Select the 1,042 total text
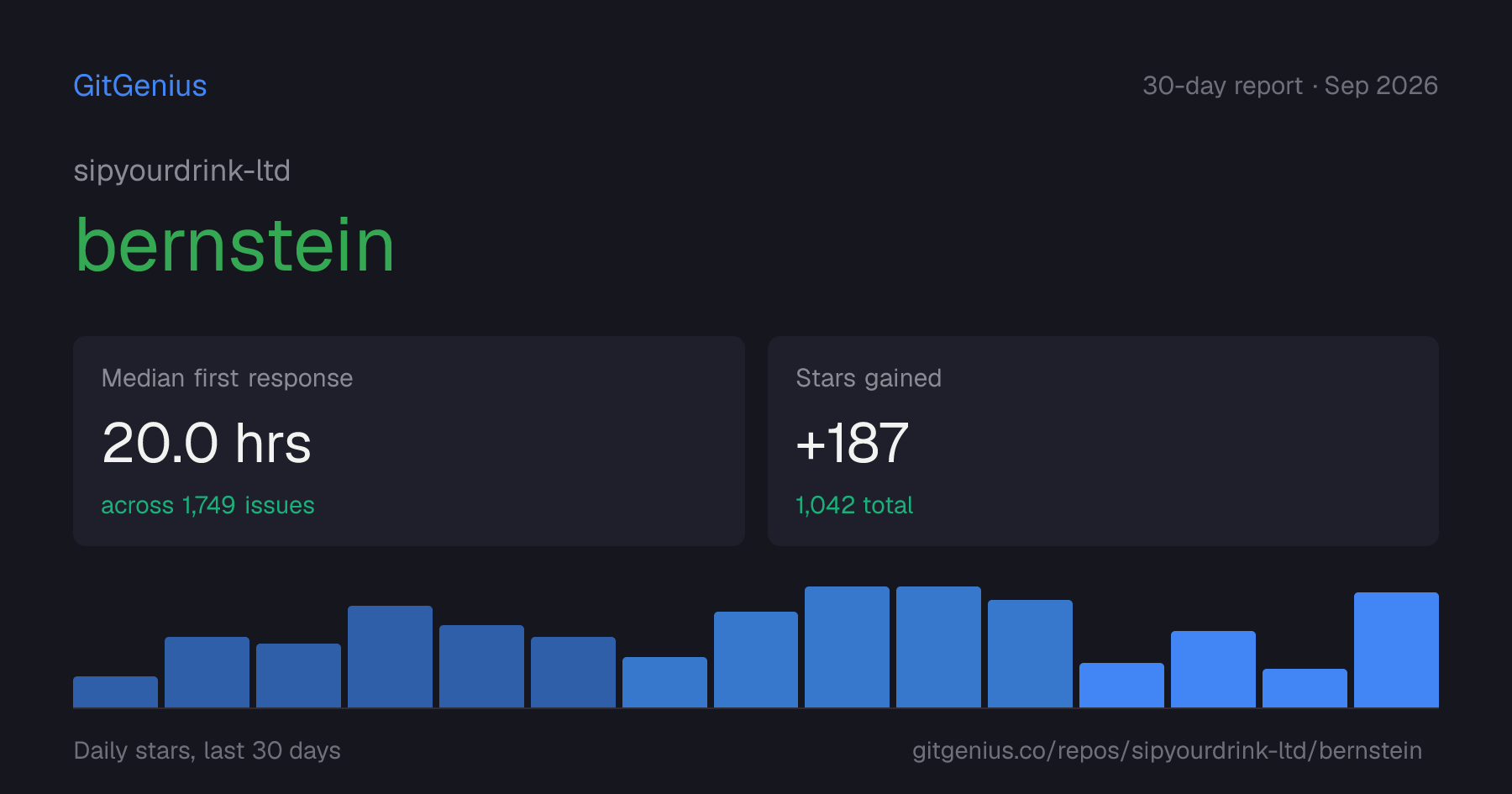1512x794 pixels. [854, 505]
